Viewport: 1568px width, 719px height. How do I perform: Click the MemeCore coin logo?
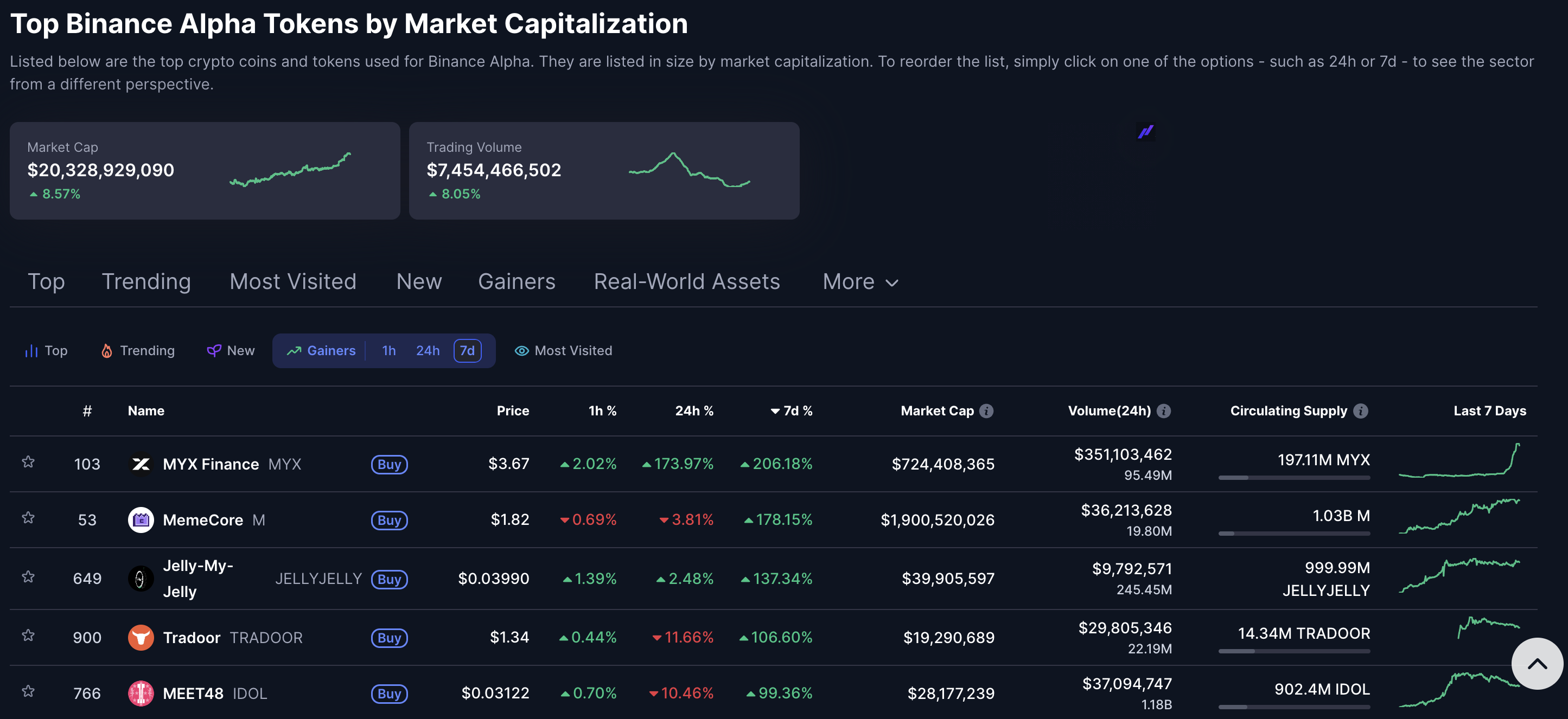coord(141,520)
